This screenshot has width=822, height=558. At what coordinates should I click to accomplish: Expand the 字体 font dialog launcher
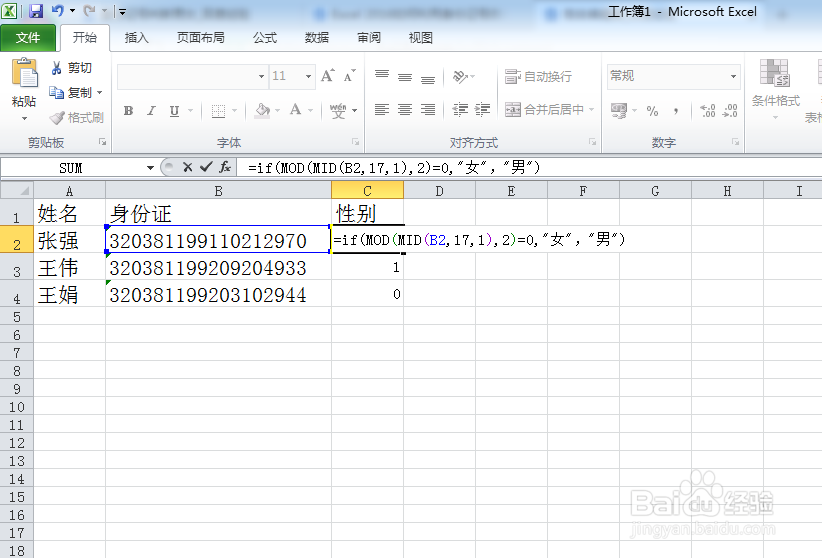355,142
